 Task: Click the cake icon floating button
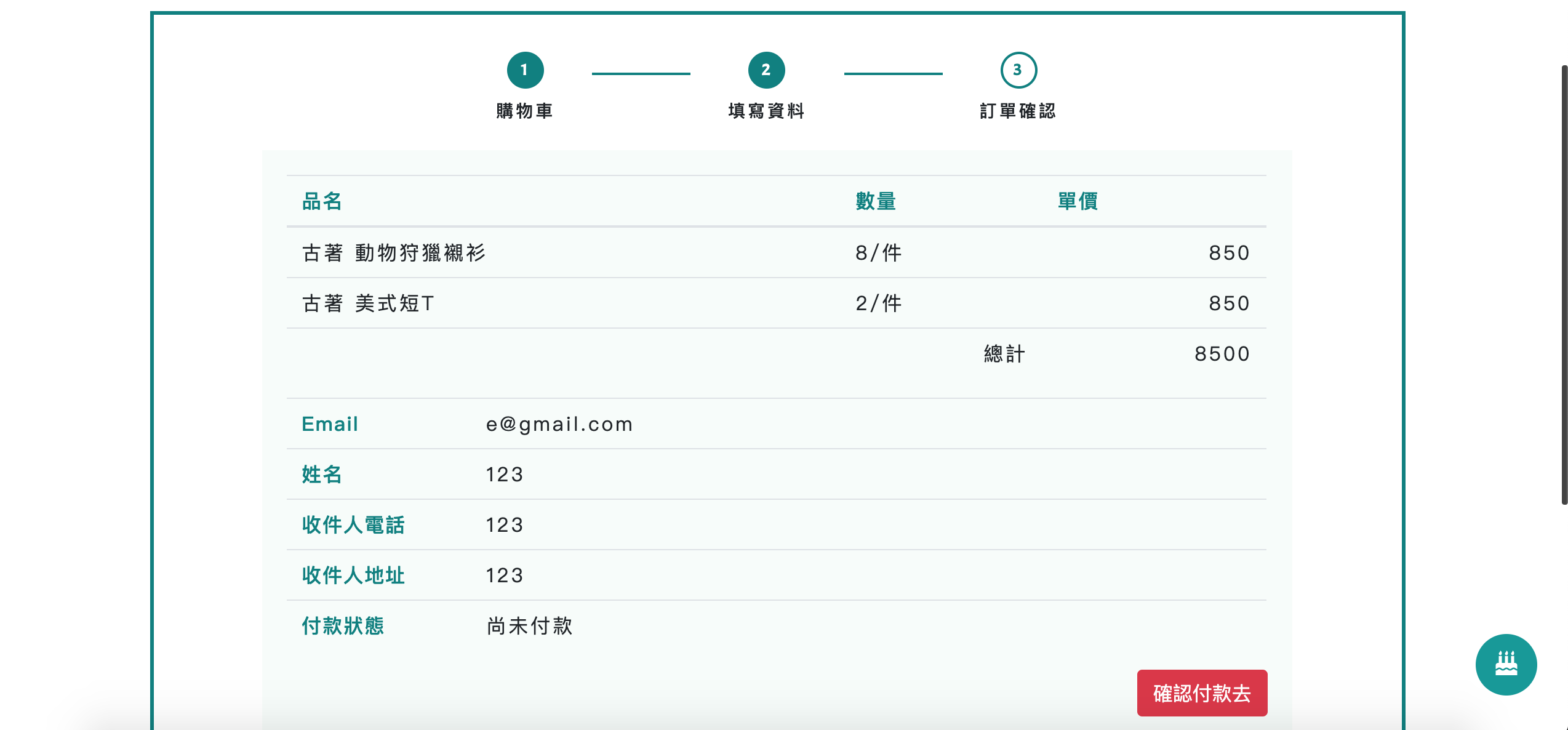(x=1506, y=665)
